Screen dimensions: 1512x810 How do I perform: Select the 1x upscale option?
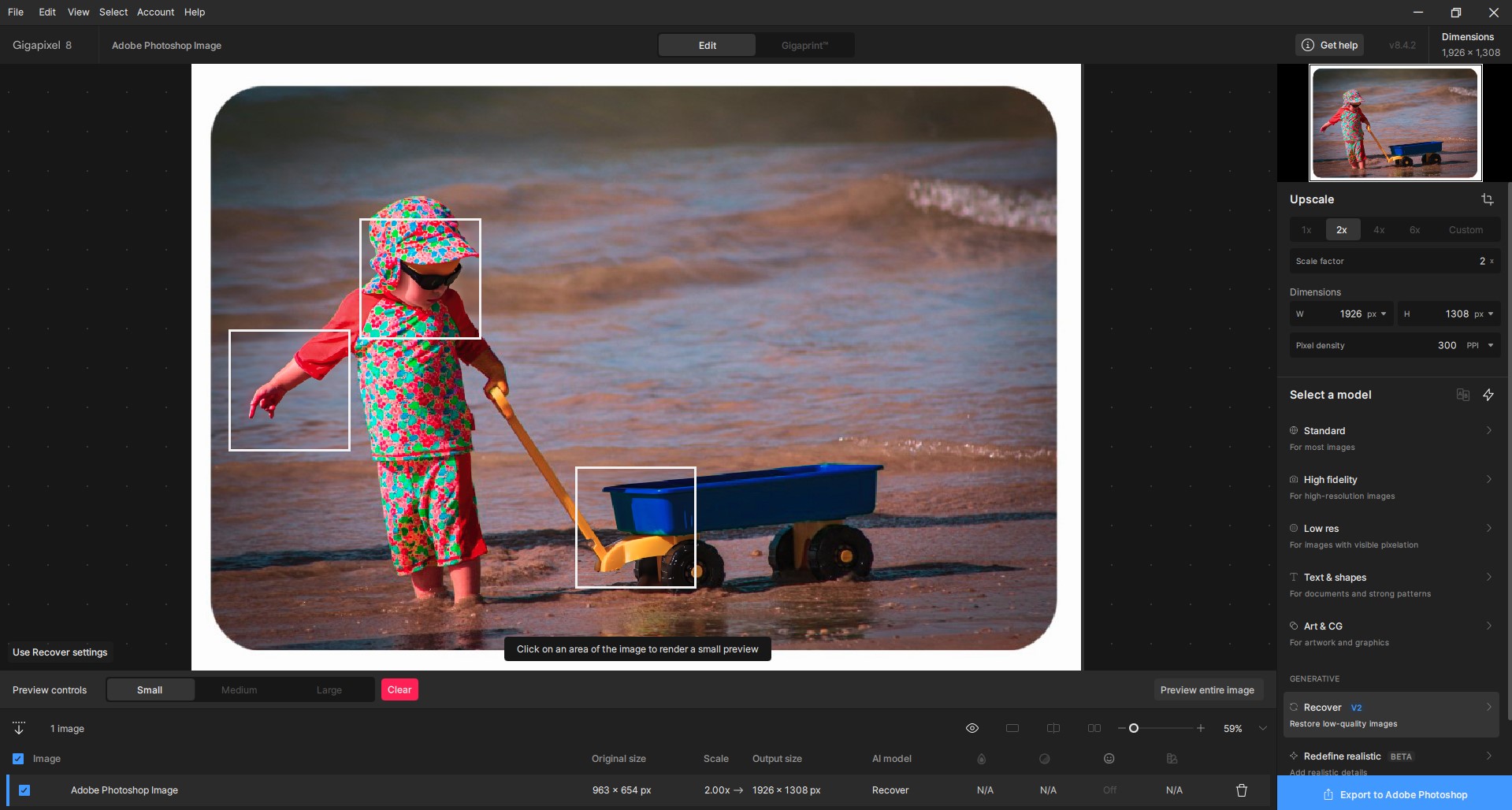point(1306,230)
